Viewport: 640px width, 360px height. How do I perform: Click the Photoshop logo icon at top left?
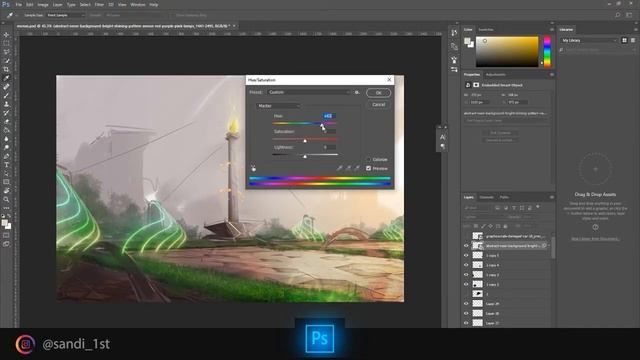tap(6, 4)
